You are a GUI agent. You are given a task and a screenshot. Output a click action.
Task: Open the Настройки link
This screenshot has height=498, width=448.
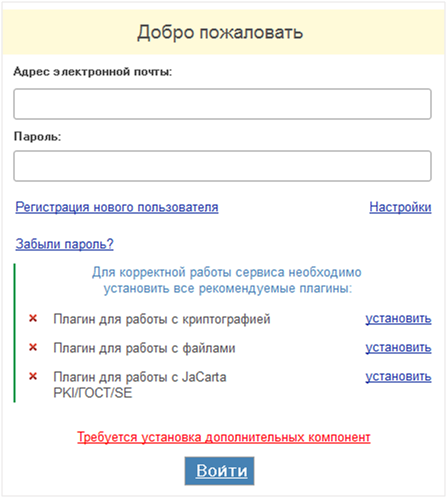point(400,207)
